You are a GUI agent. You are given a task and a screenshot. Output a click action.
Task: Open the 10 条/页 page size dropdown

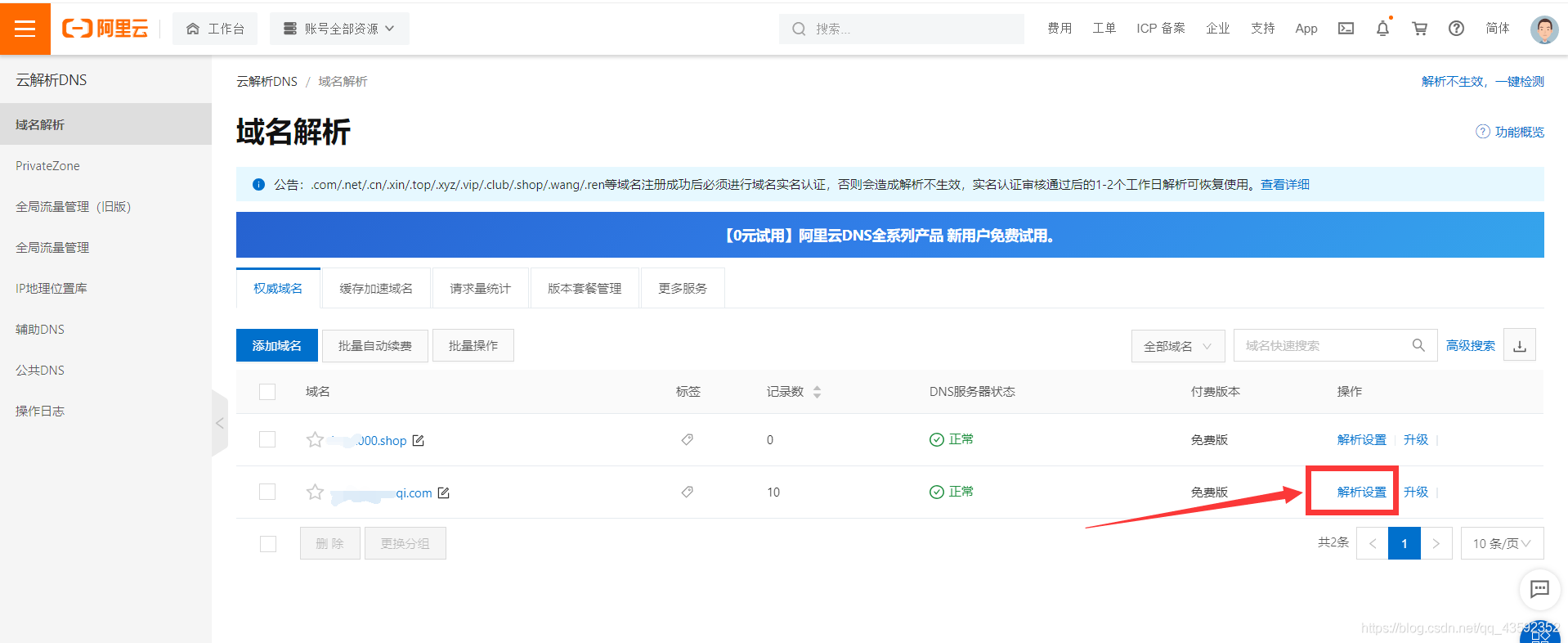(1502, 543)
